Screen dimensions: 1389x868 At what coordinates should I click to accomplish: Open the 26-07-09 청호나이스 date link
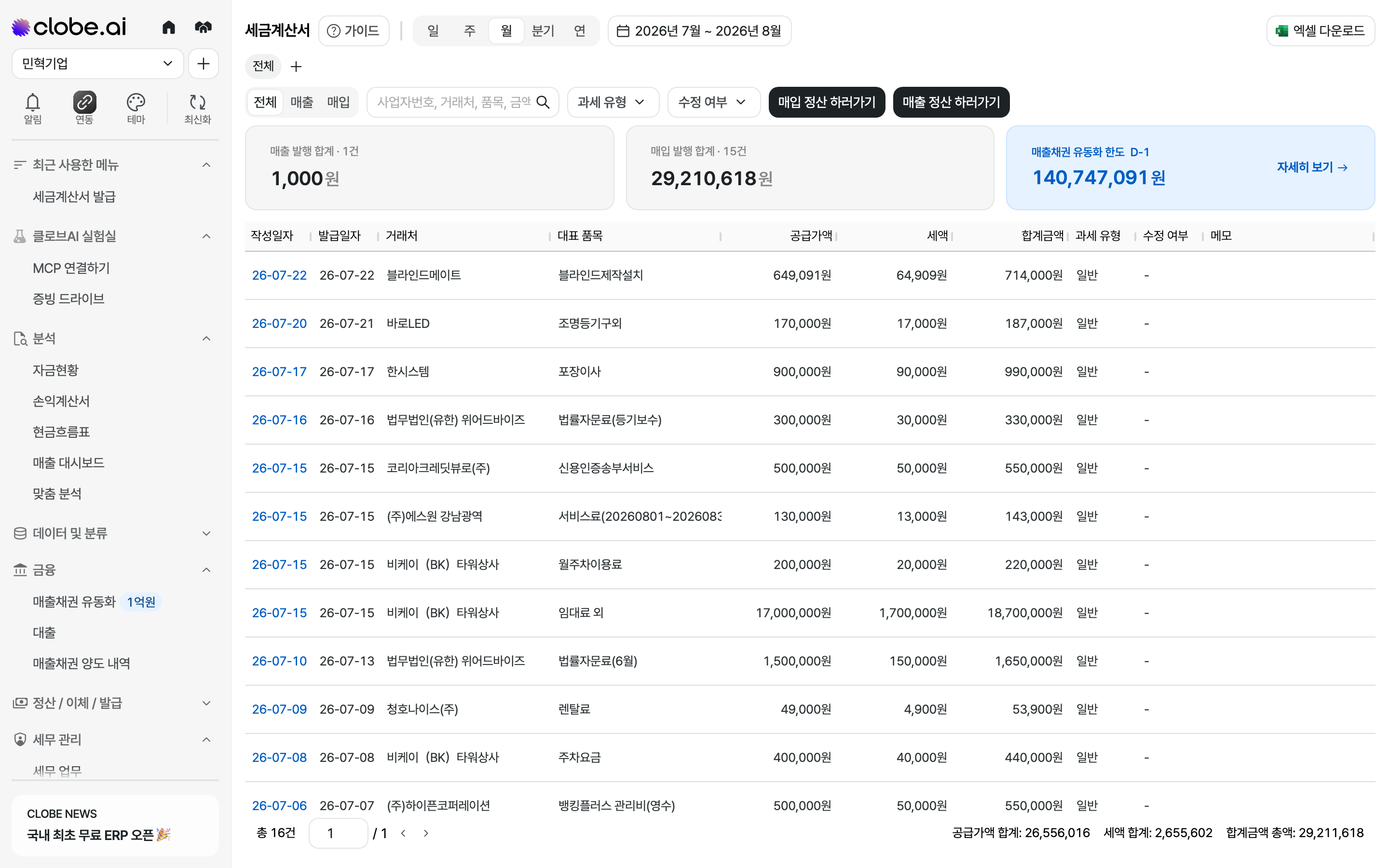(280, 709)
